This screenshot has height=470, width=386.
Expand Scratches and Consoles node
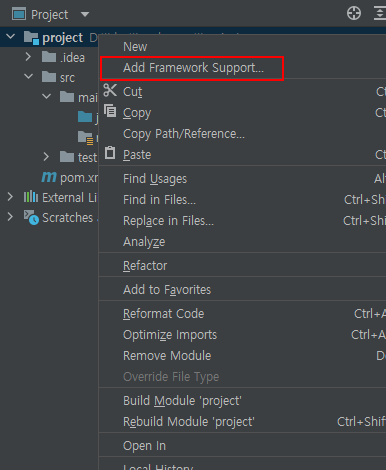coord(10,217)
